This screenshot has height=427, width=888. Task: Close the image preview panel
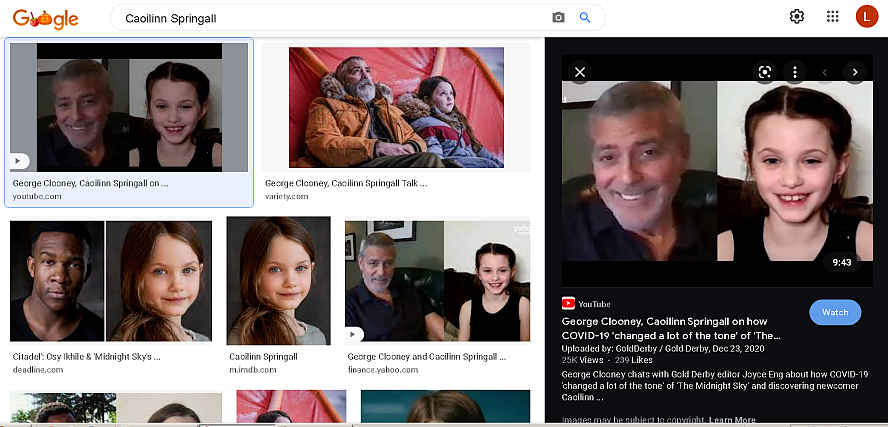tap(579, 72)
